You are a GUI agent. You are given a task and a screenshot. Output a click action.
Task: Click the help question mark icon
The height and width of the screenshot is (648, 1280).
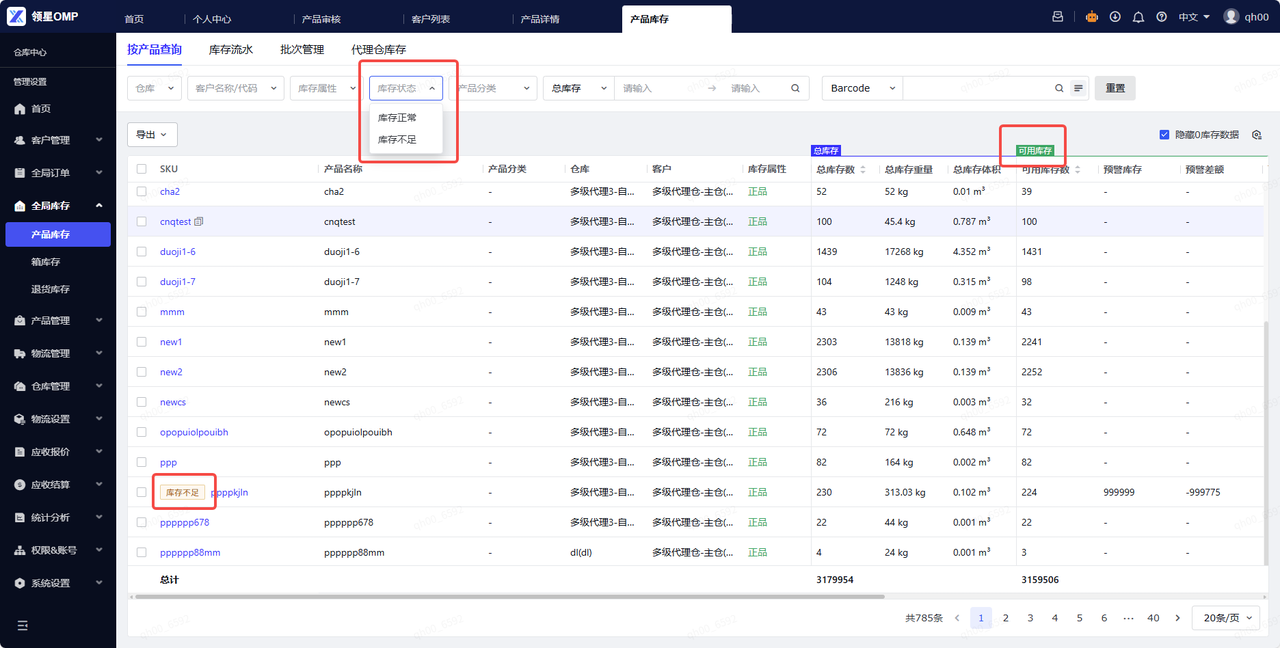[x=1161, y=17]
